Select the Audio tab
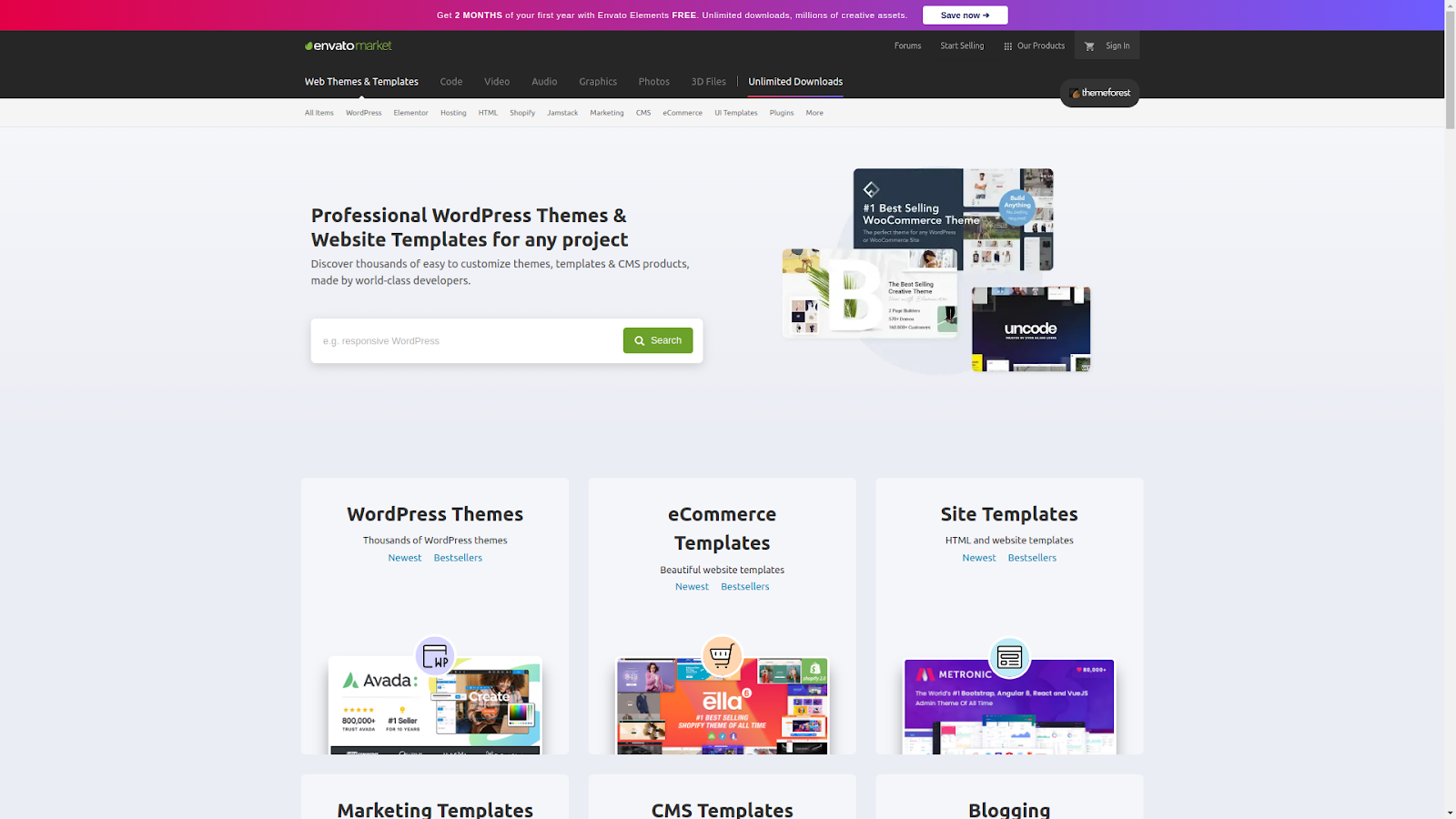Viewport: 1456px width, 819px height. tap(544, 82)
